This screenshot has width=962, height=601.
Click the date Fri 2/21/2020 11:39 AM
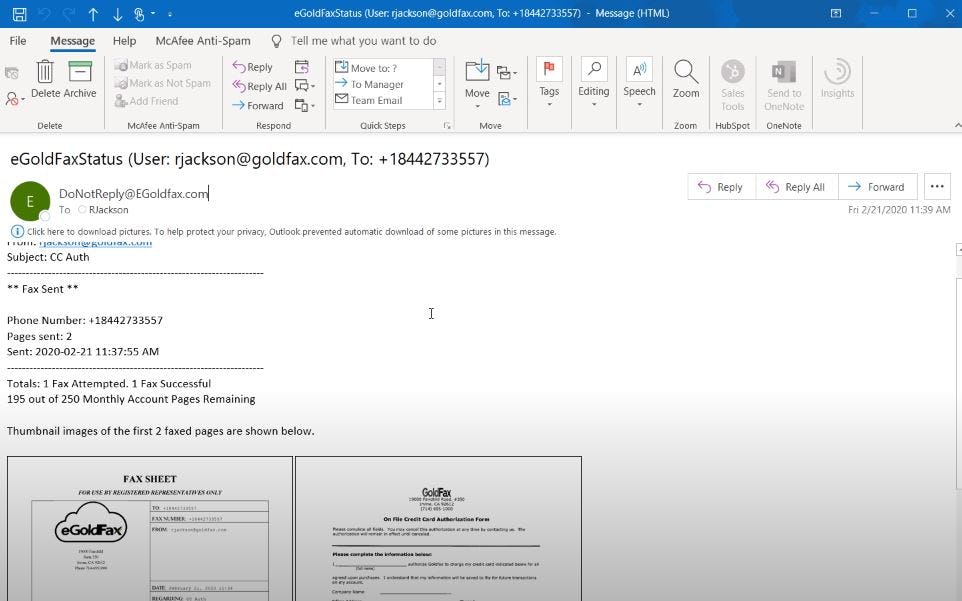[x=899, y=210]
